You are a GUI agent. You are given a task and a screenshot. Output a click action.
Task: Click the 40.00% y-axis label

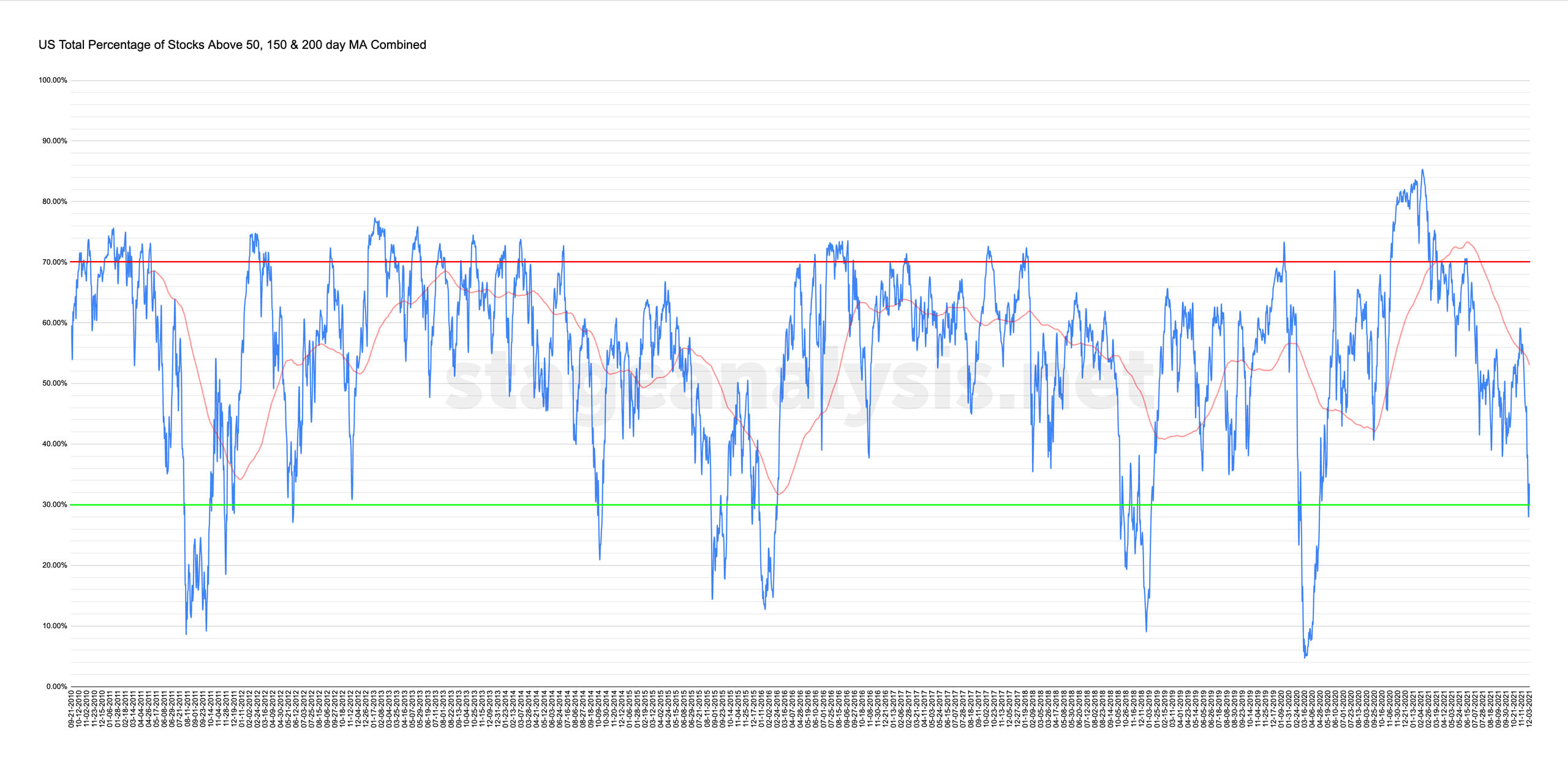[55, 444]
